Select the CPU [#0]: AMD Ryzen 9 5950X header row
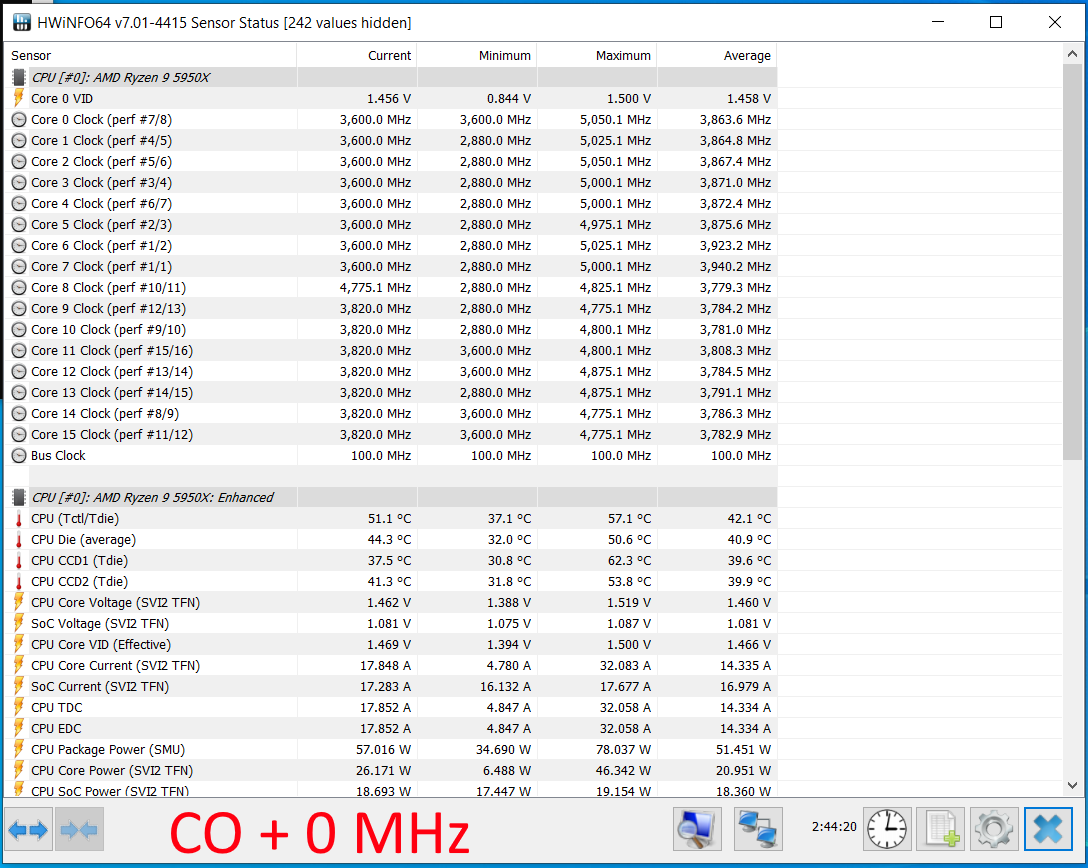 [x=391, y=77]
